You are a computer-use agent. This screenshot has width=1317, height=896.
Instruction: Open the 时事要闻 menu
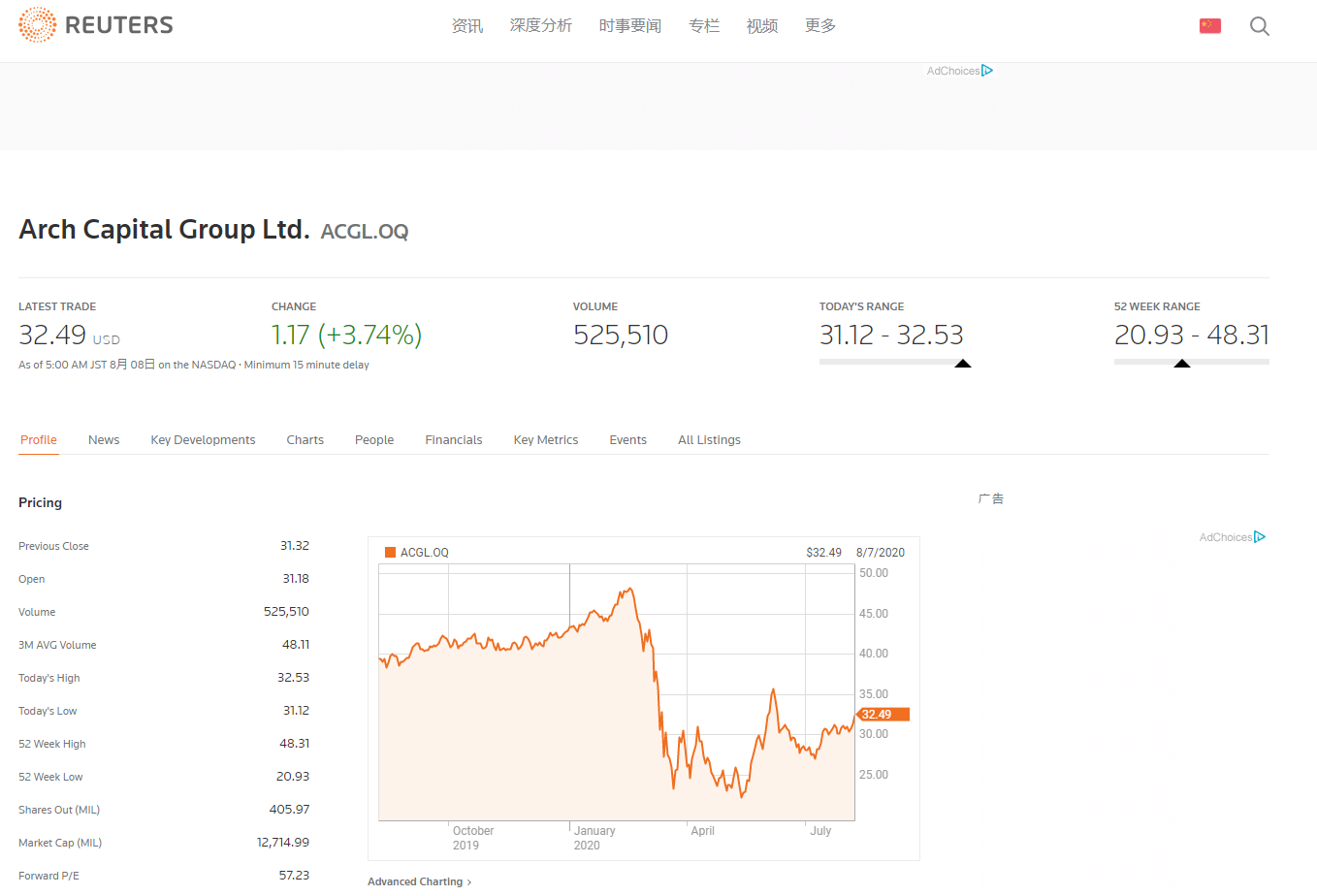[630, 26]
